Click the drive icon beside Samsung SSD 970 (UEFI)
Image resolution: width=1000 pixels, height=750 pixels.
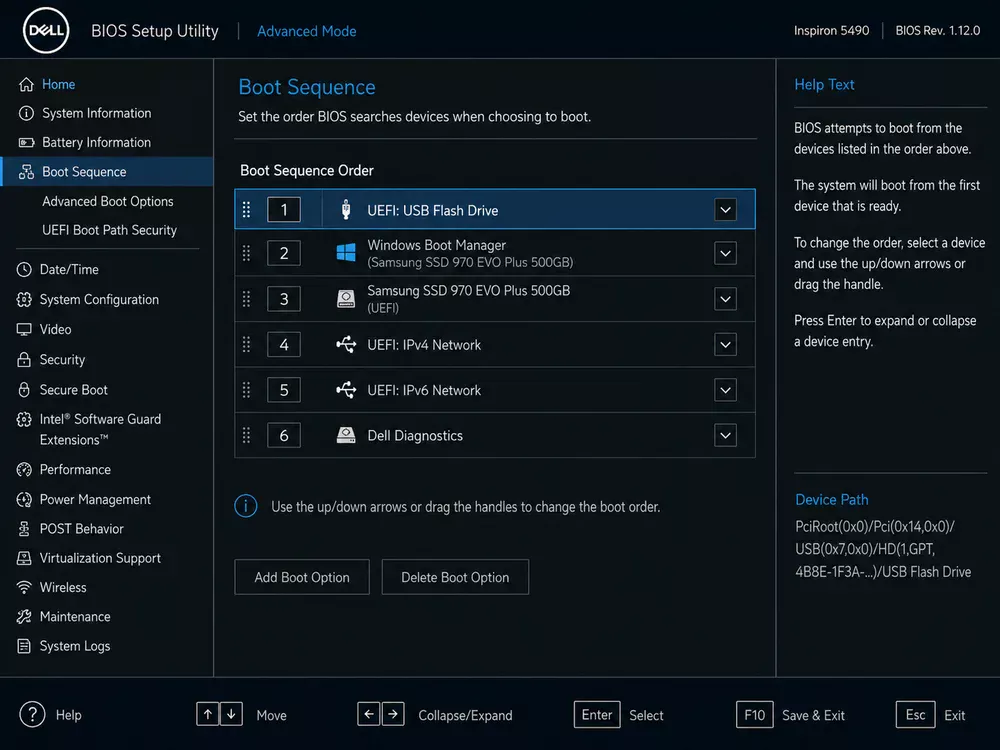(346, 298)
